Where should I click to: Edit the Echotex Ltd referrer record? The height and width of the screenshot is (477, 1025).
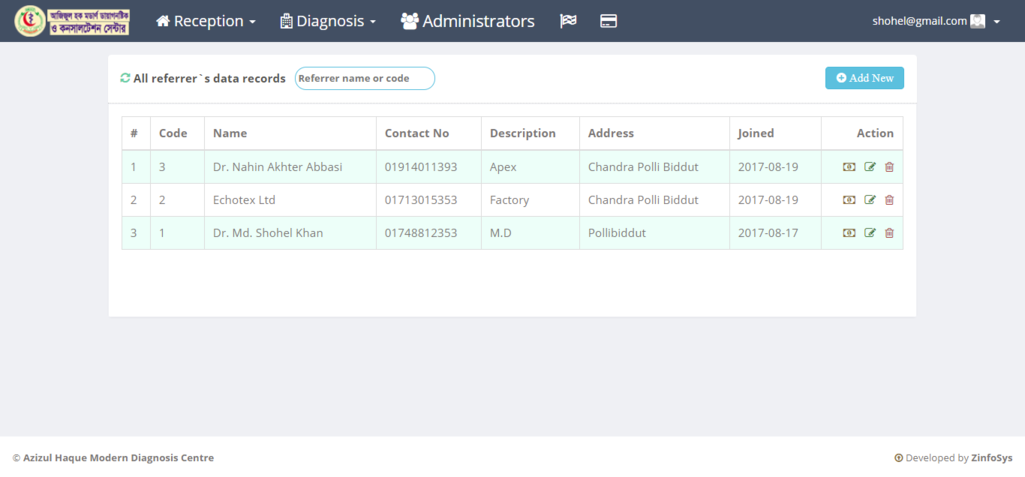click(870, 200)
